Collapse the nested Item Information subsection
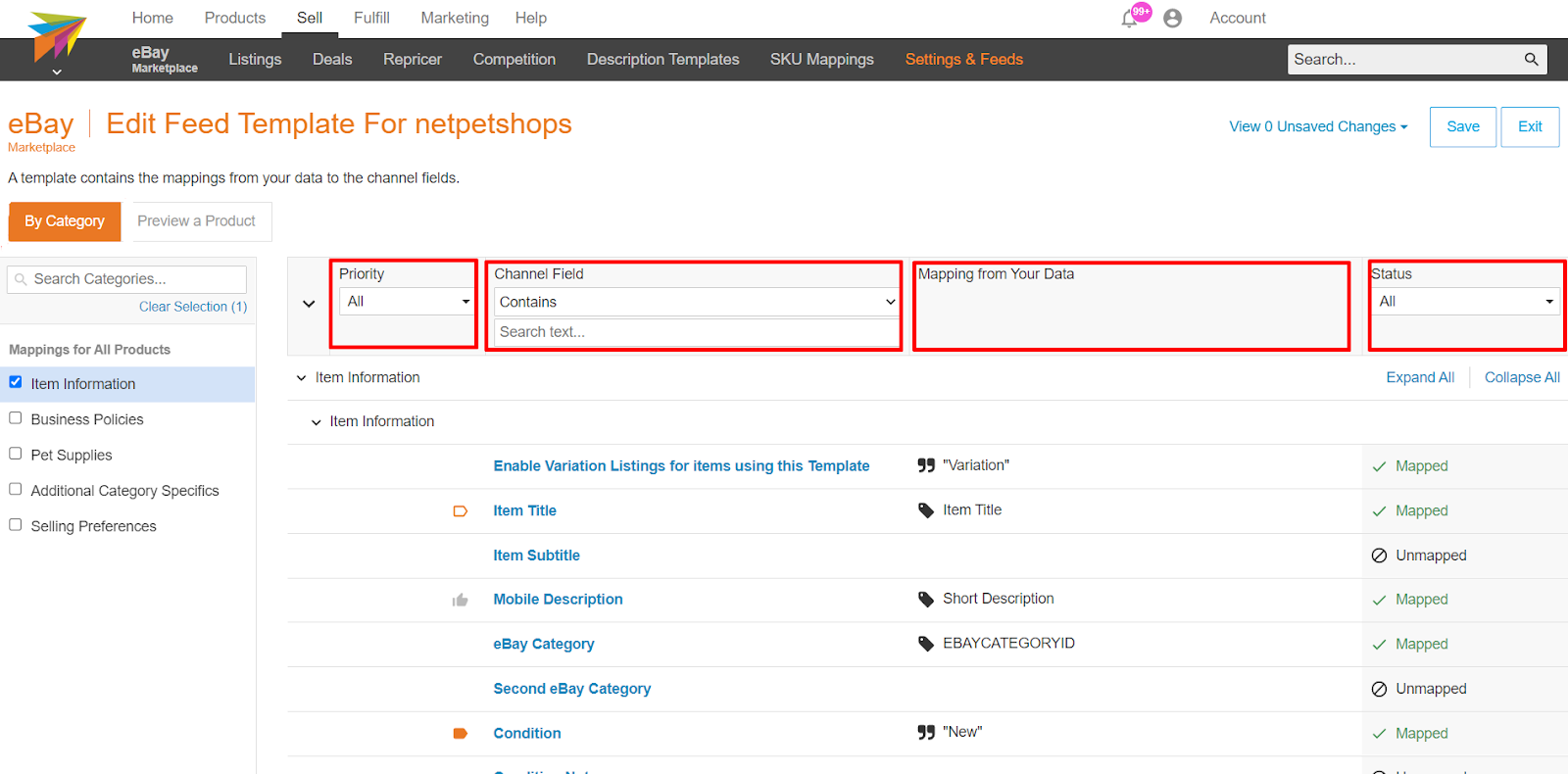The image size is (1568, 774). tap(317, 422)
